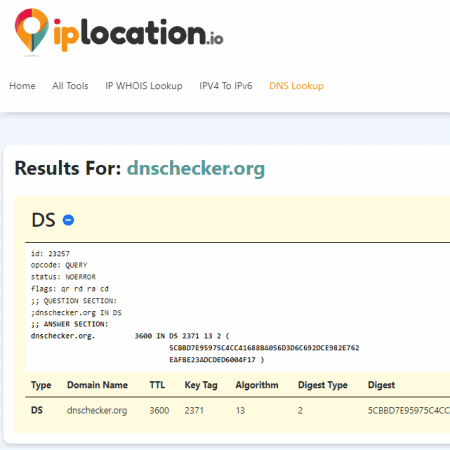450x450 pixels.
Task: Click the Domain Name column header
Action: point(97,385)
